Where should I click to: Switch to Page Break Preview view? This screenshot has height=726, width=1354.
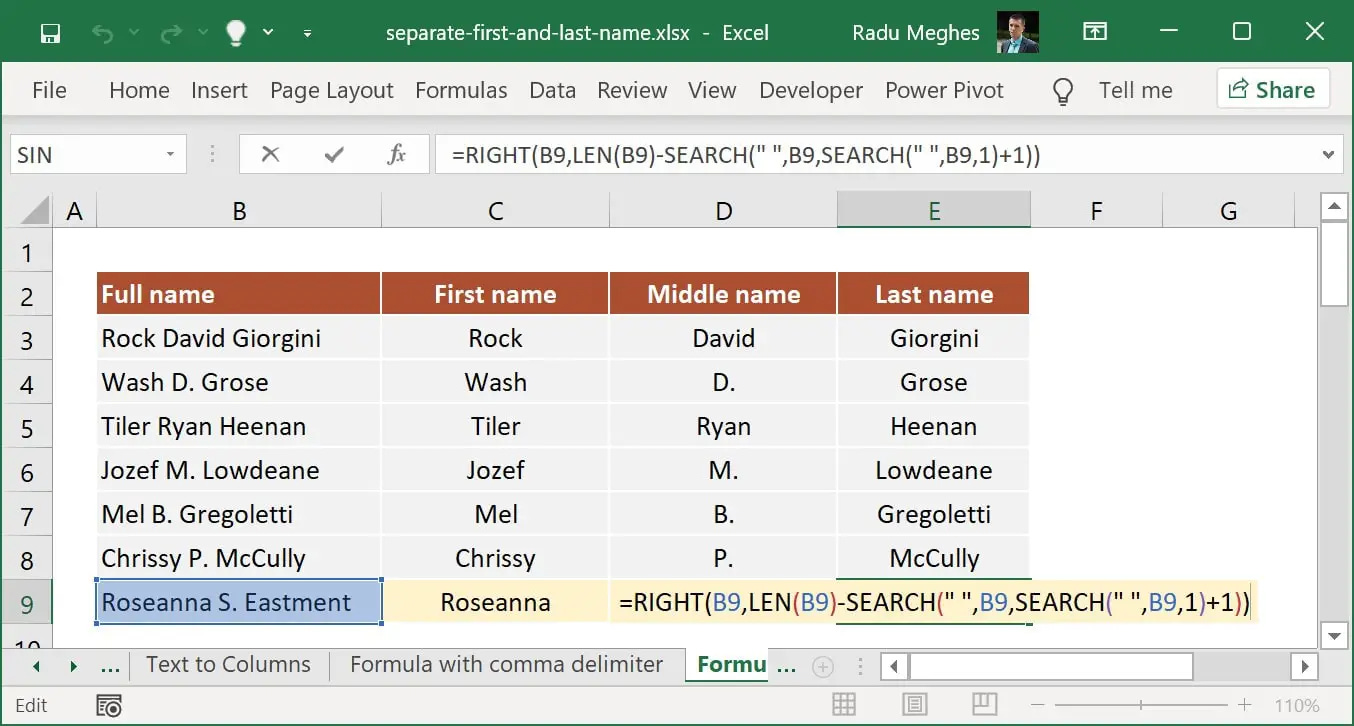985,704
